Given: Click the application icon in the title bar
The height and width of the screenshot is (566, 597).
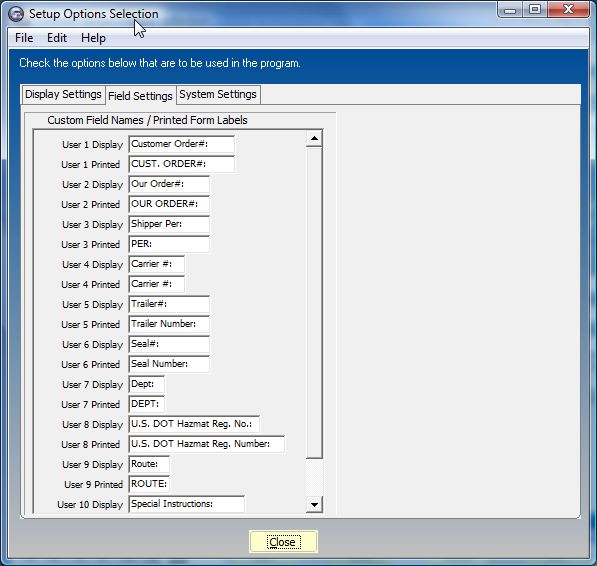Looking at the screenshot, I should point(16,14).
